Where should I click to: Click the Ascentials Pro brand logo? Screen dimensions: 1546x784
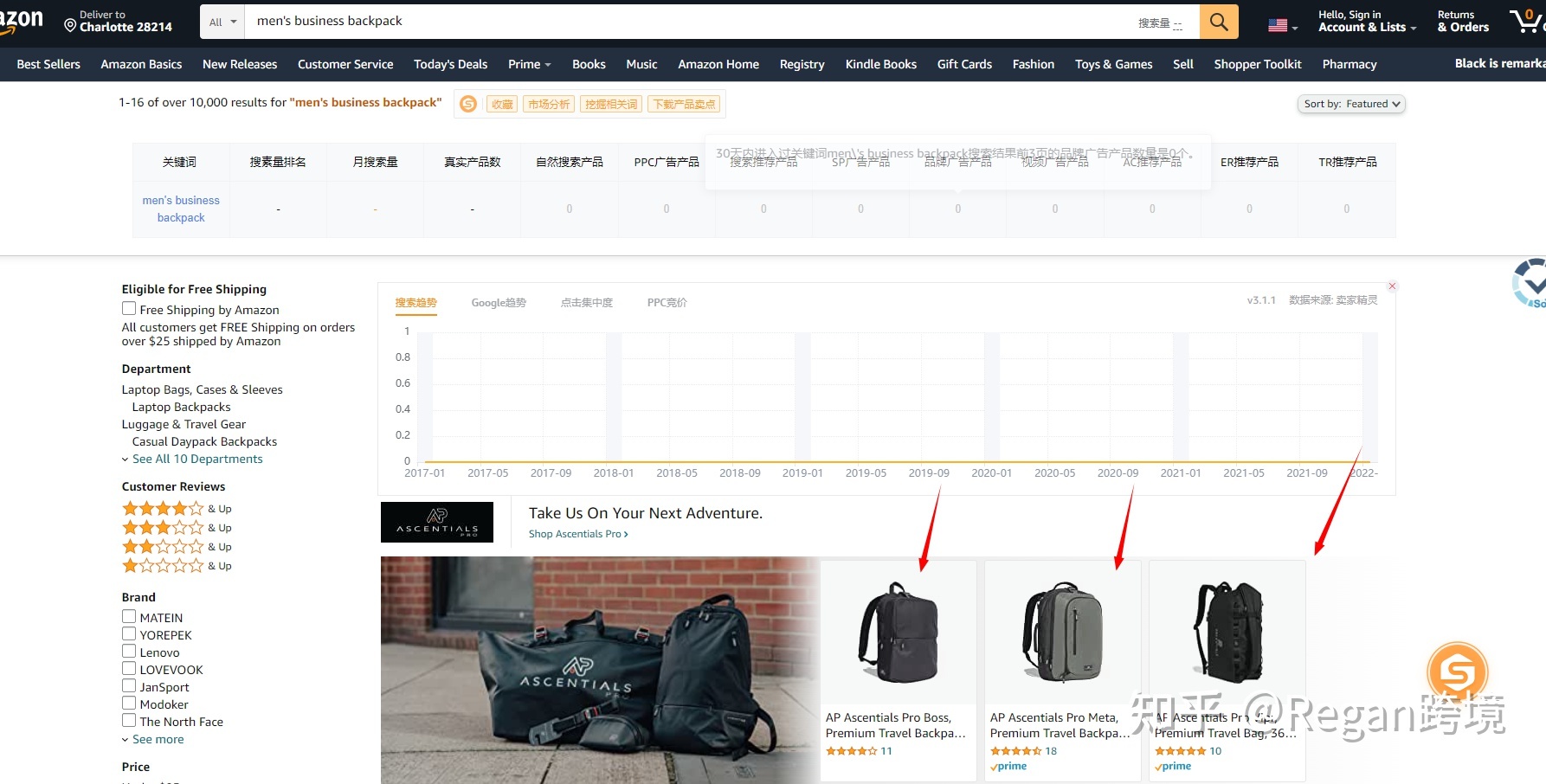tap(437, 522)
